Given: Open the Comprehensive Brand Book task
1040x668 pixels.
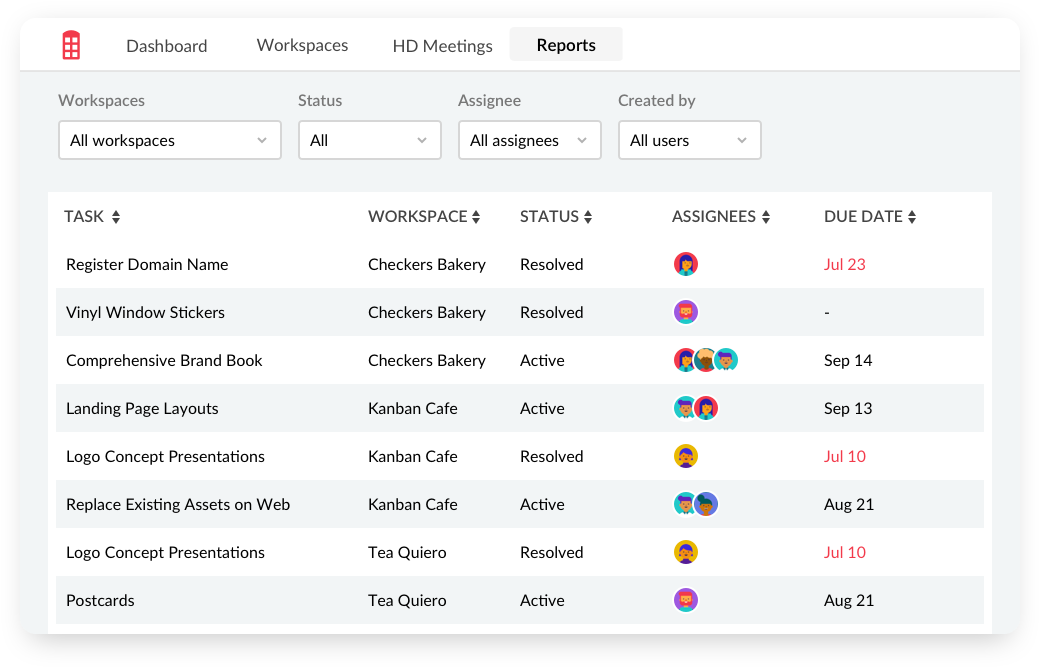Looking at the screenshot, I should coord(164,360).
